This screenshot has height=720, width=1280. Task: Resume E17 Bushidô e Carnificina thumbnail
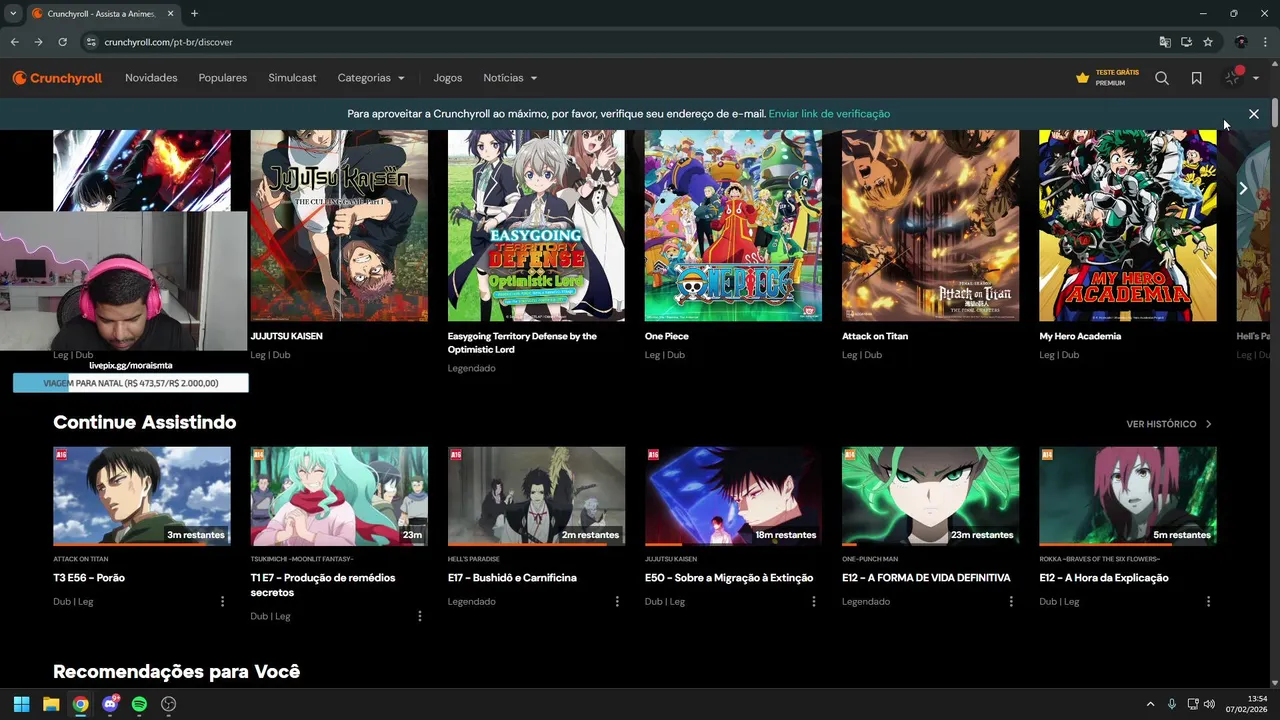pyautogui.click(x=536, y=496)
